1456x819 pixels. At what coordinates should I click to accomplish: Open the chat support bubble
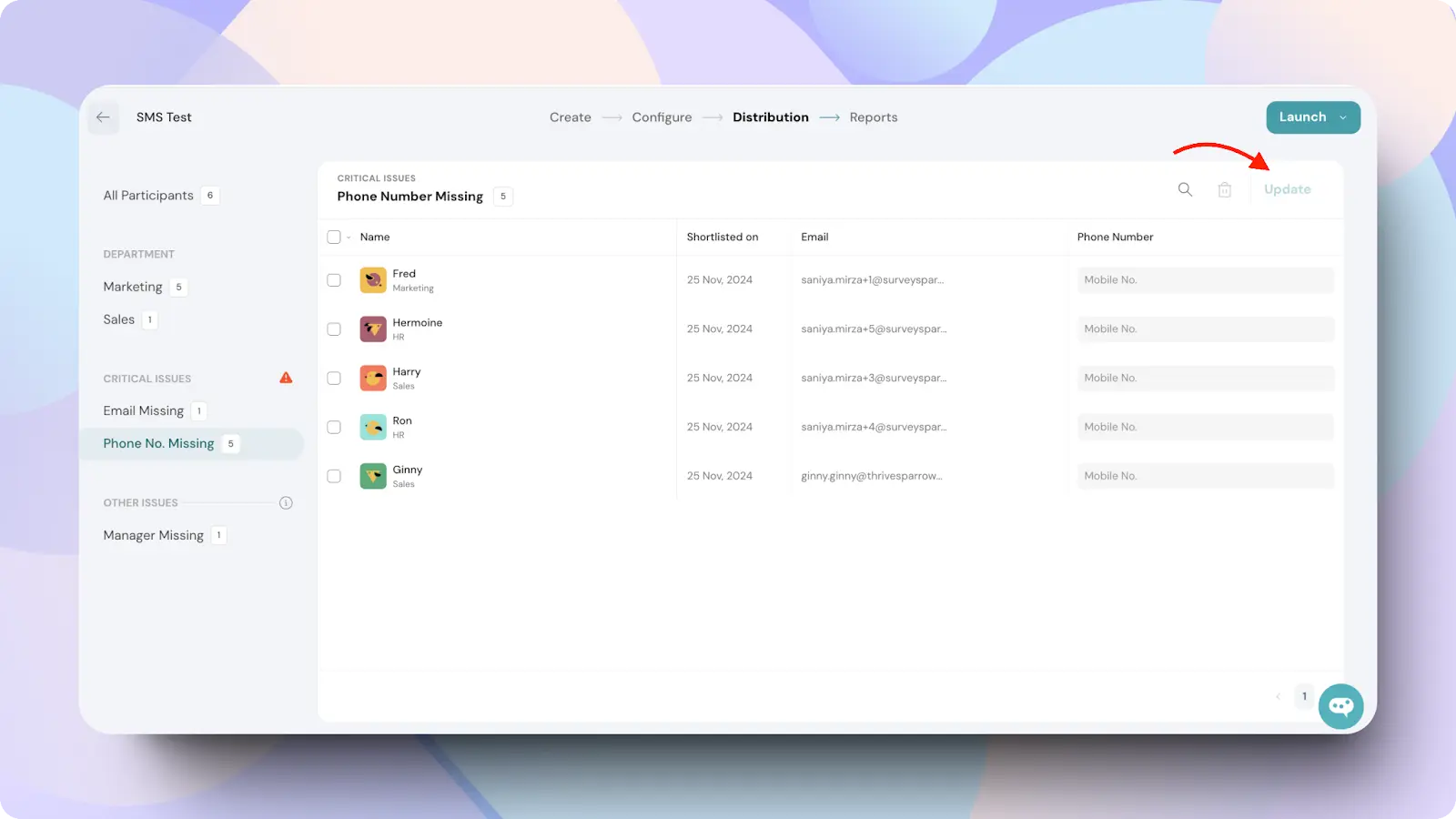click(x=1340, y=706)
